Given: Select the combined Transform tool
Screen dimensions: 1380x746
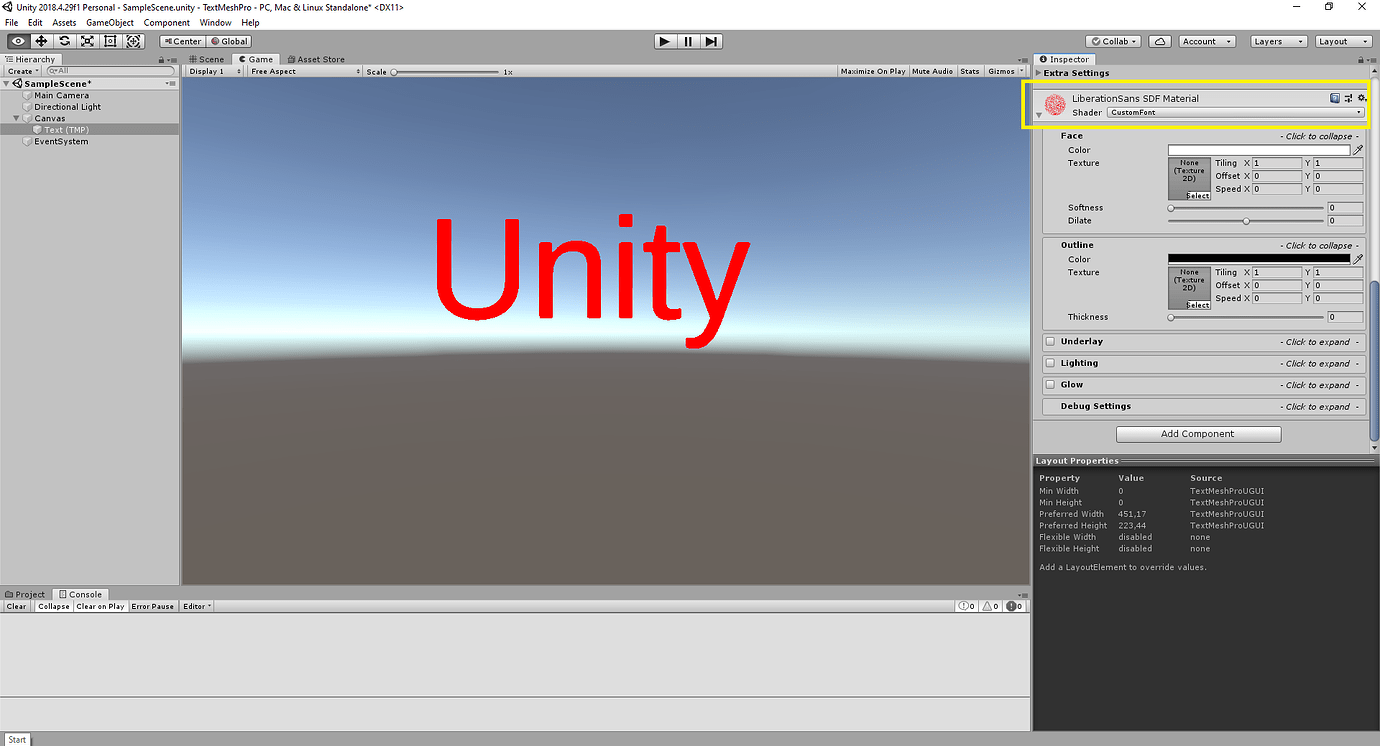Looking at the screenshot, I should 134,41.
